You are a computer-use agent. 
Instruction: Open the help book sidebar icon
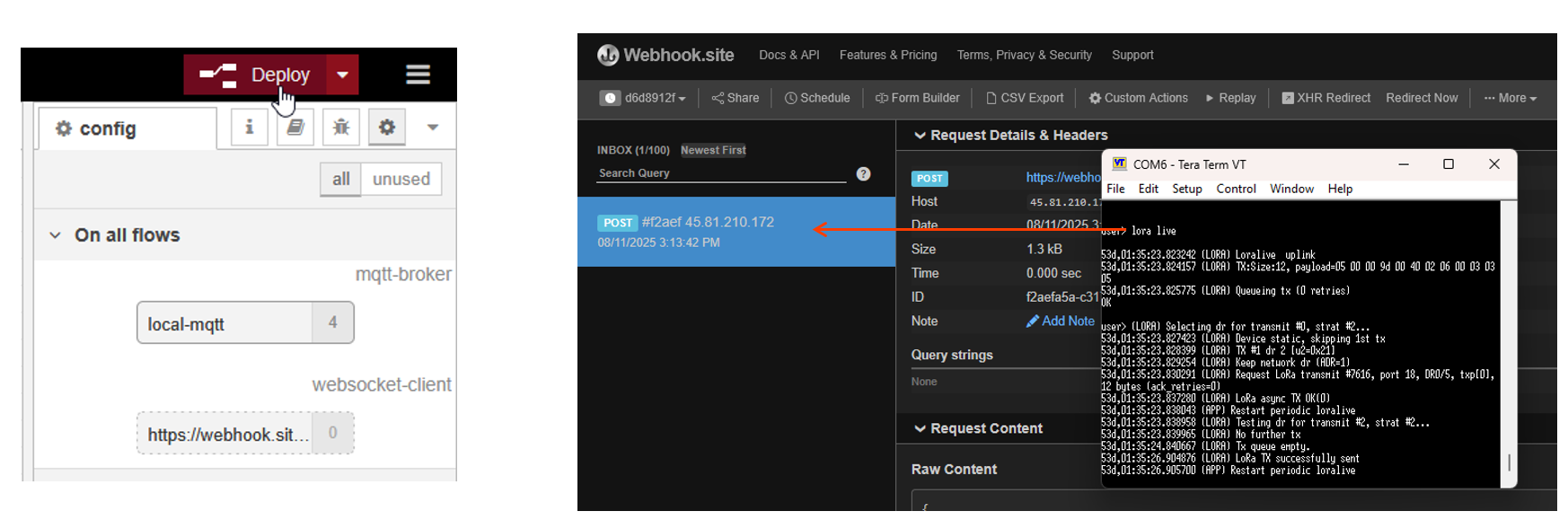[x=295, y=128]
